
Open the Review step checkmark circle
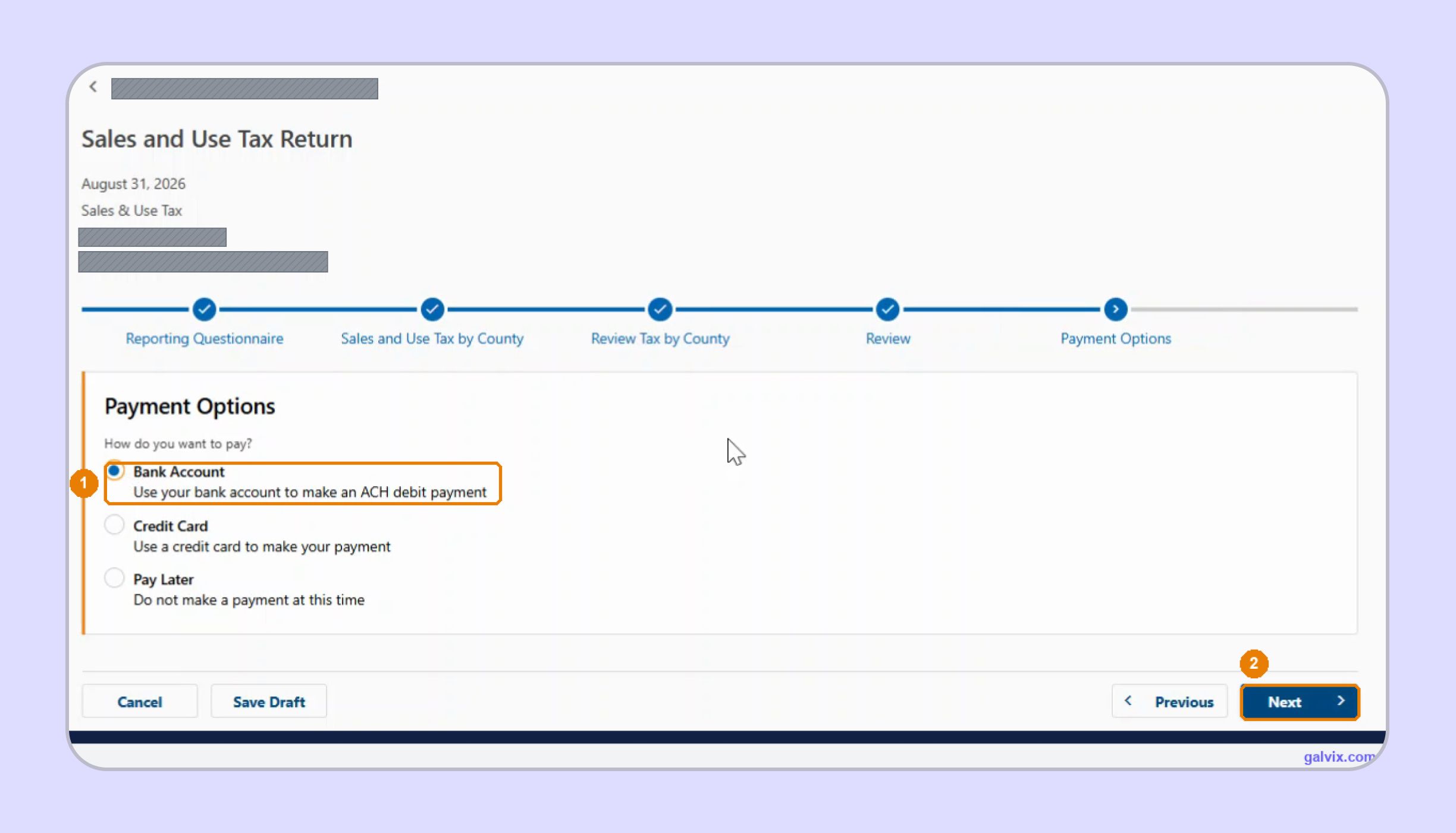coord(887,309)
